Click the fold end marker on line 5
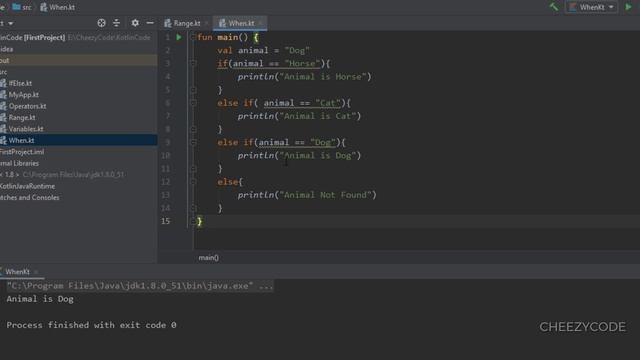The image size is (640, 360). (193, 89)
